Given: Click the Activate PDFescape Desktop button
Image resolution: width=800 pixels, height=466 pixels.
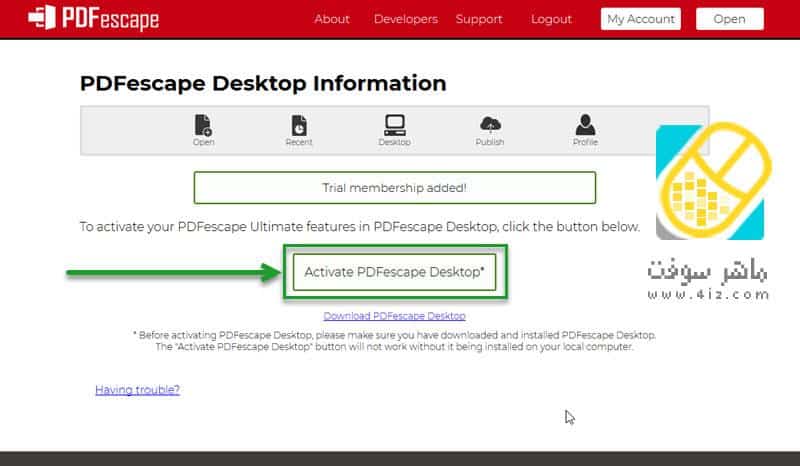Looking at the screenshot, I should click(x=394, y=272).
